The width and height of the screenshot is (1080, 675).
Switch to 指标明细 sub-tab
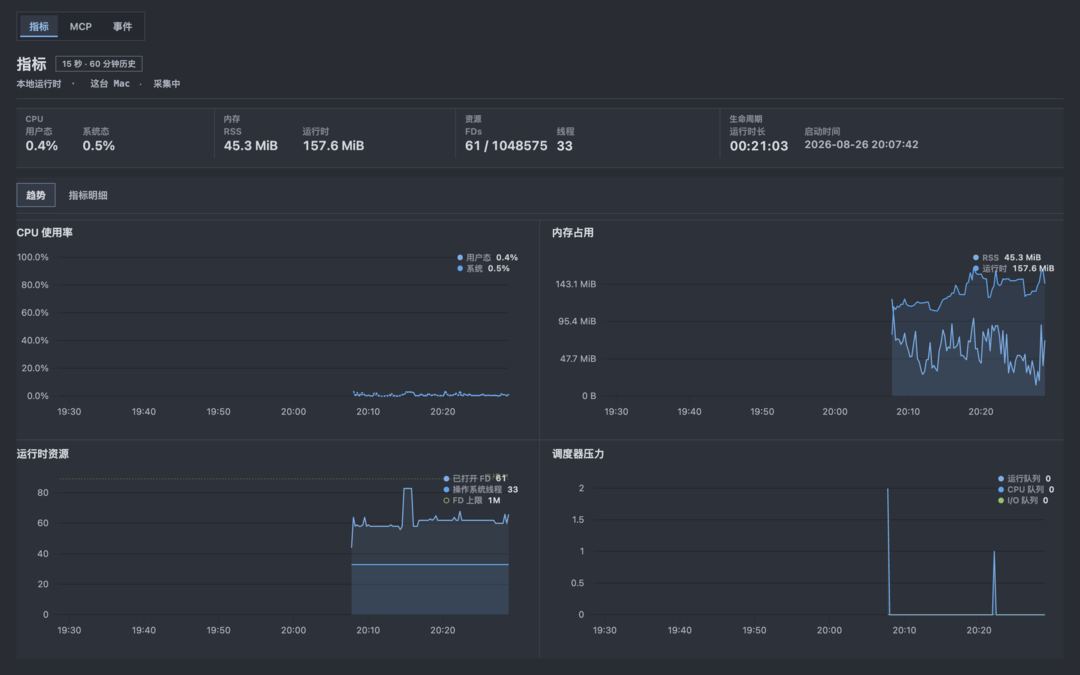87,195
